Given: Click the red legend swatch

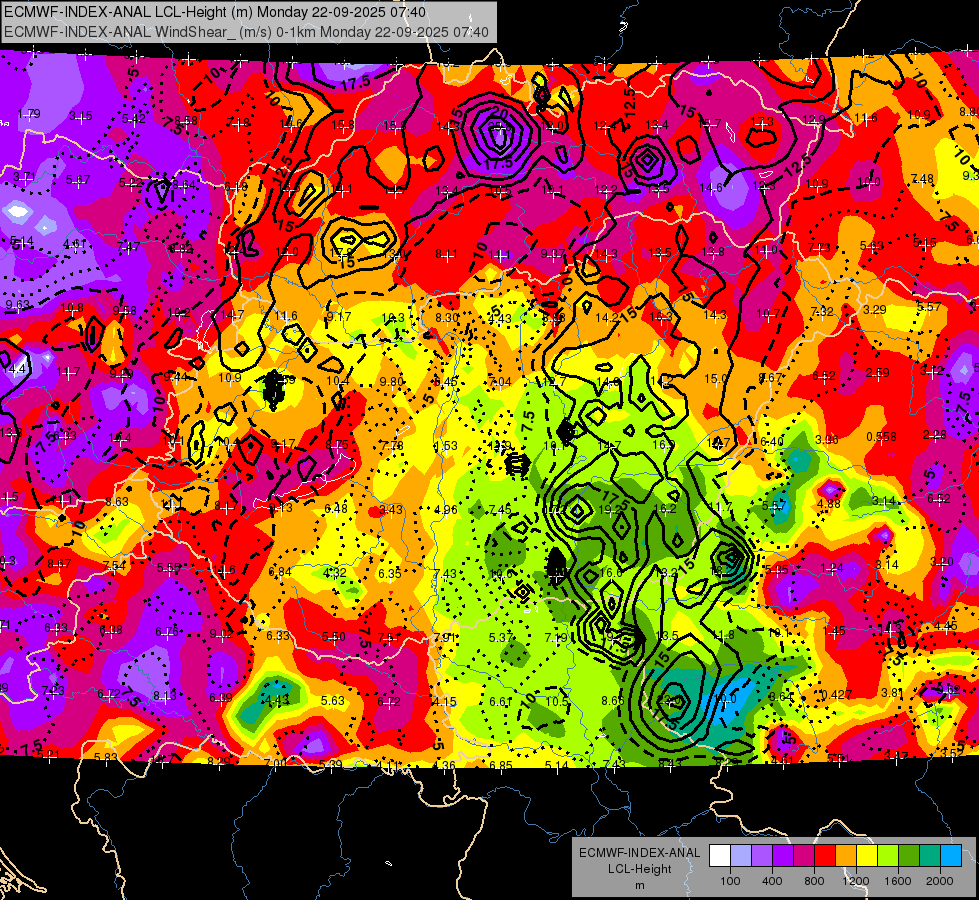Looking at the screenshot, I should pyautogui.click(x=825, y=856).
